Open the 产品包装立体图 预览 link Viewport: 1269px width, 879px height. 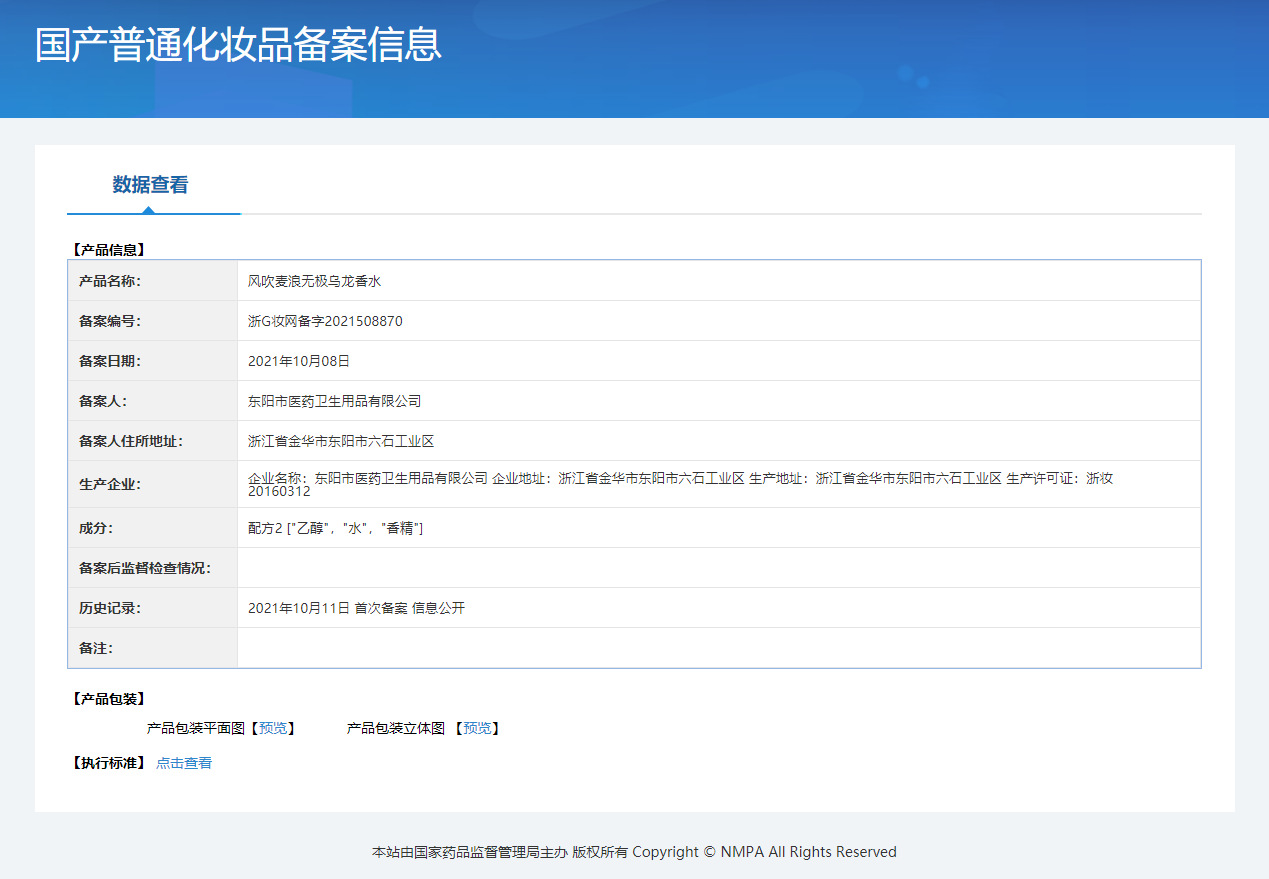click(x=477, y=728)
